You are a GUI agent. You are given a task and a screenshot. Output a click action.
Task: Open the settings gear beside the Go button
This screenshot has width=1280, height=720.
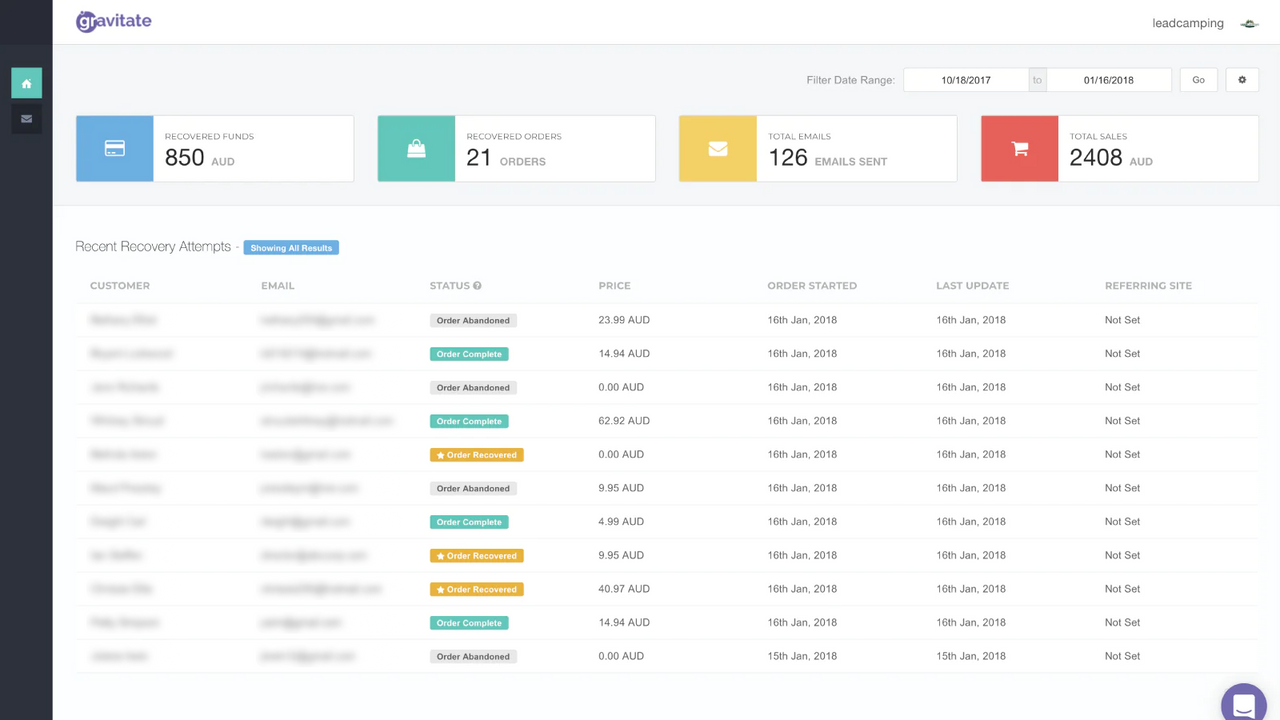point(1242,79)
